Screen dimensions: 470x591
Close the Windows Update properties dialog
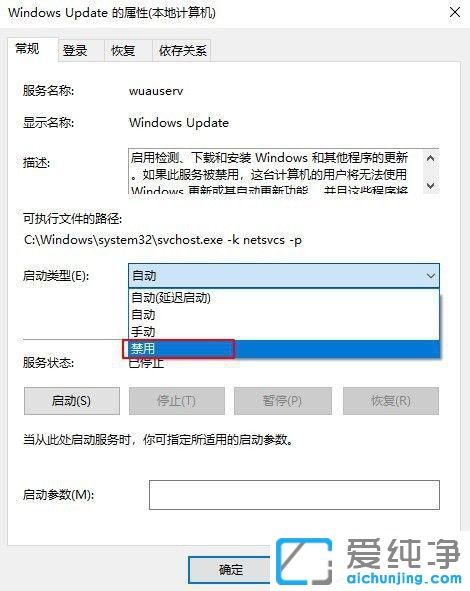[x=455, y=12]
